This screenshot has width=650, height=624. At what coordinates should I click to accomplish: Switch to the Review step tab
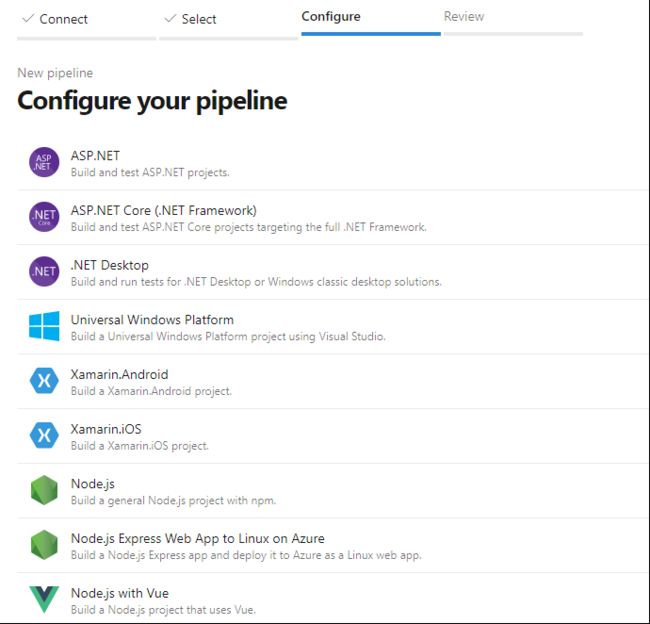tap(464, 17)
